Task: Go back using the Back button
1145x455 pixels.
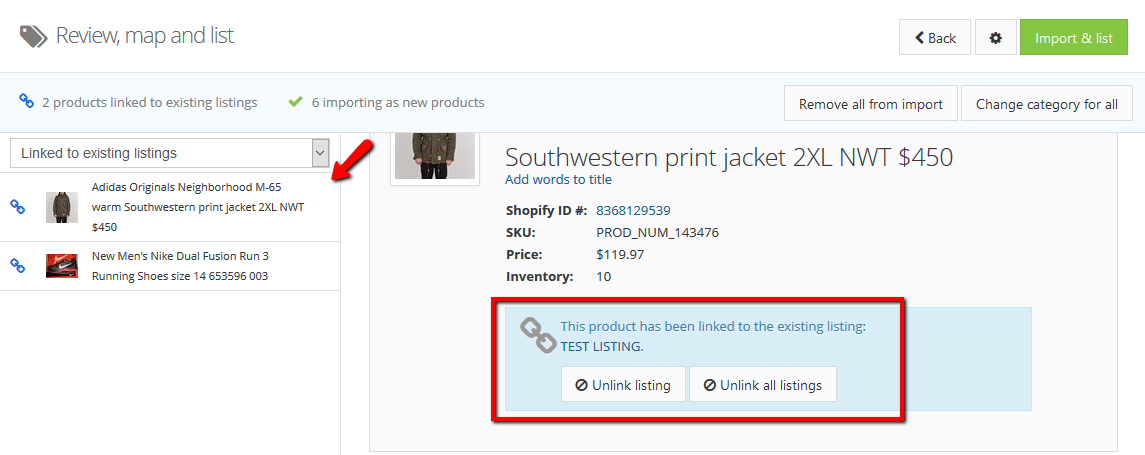Action: coord(934,38)
